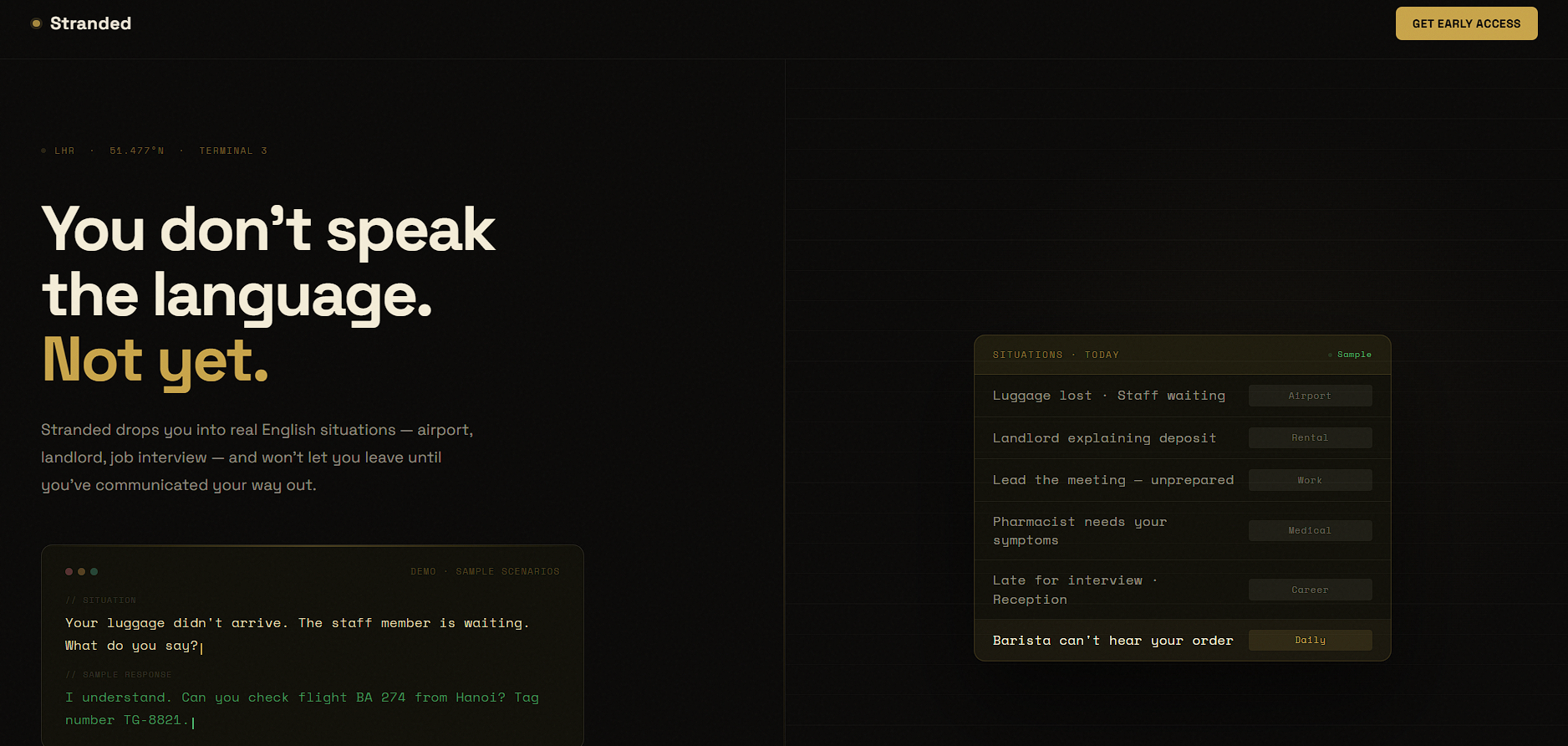The width and height of the screenshot is (1568, 746).
Task: Click the 'Not yet.' gold headline
Action: (x=155, y=360)
